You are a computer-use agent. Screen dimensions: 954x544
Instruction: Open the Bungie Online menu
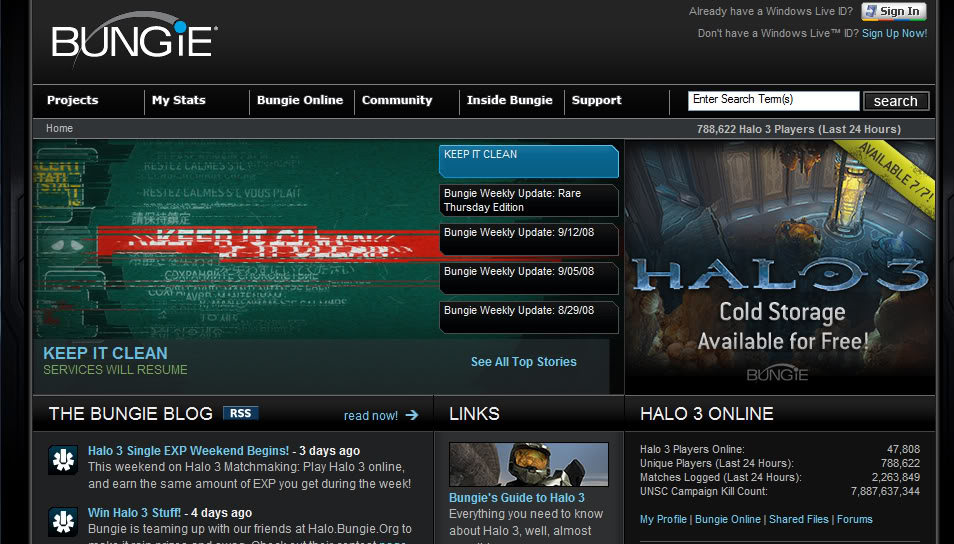(300, 100)
